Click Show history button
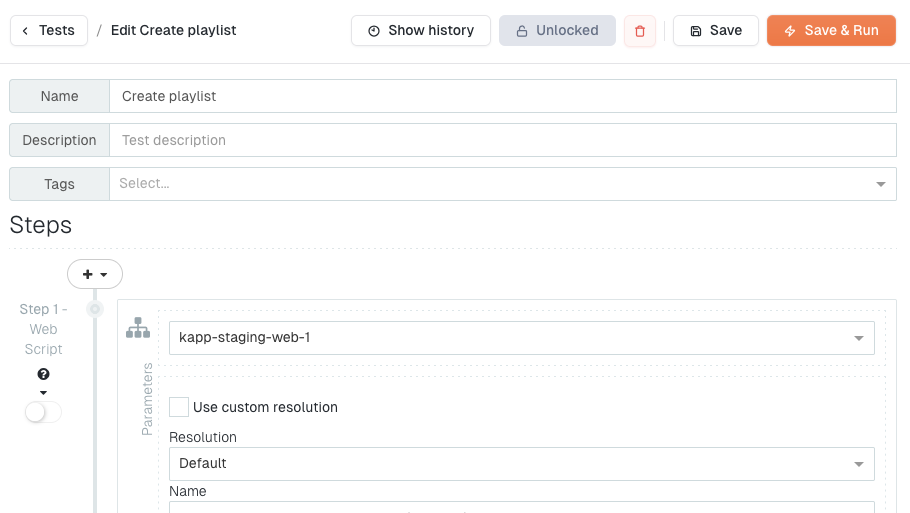Viewport: 910px width, 513px height. (x=420, y=31)
